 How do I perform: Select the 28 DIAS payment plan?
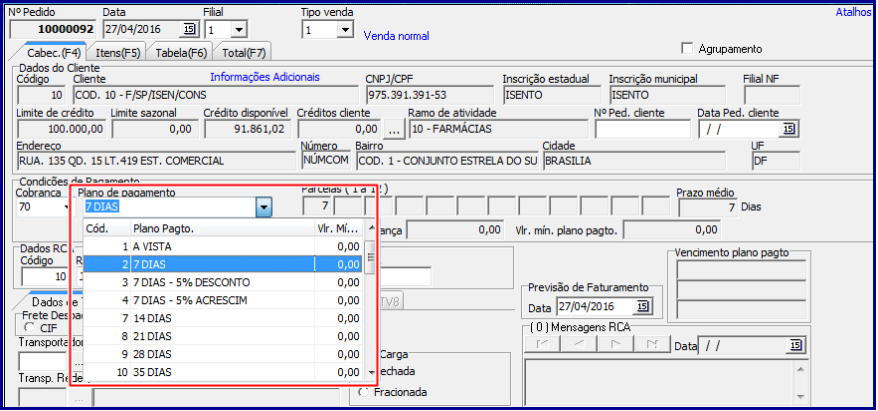pos(223,354)
